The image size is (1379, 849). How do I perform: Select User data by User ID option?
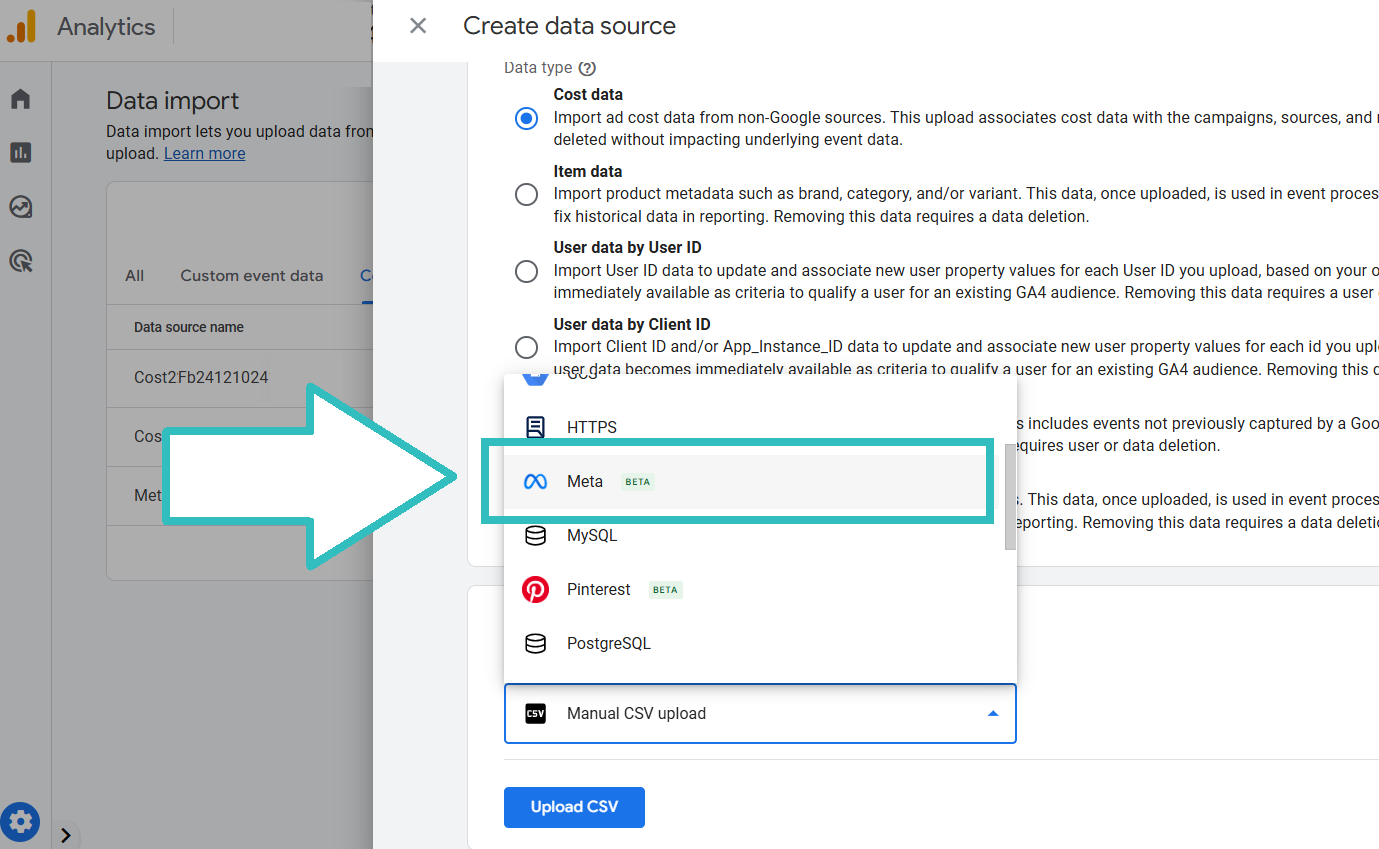click(x=526, y=271)
